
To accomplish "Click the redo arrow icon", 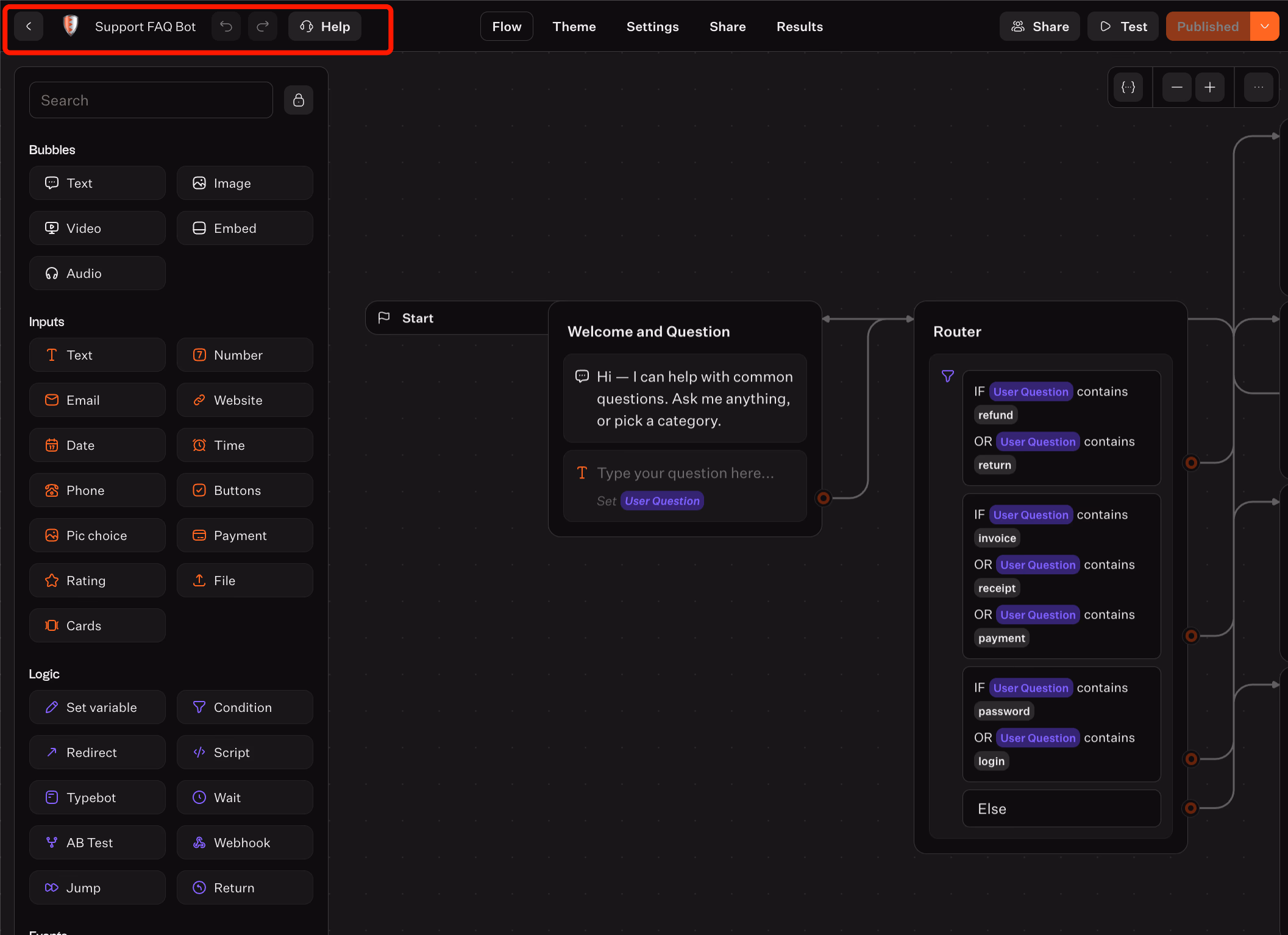I will click(x=263, y=27).
